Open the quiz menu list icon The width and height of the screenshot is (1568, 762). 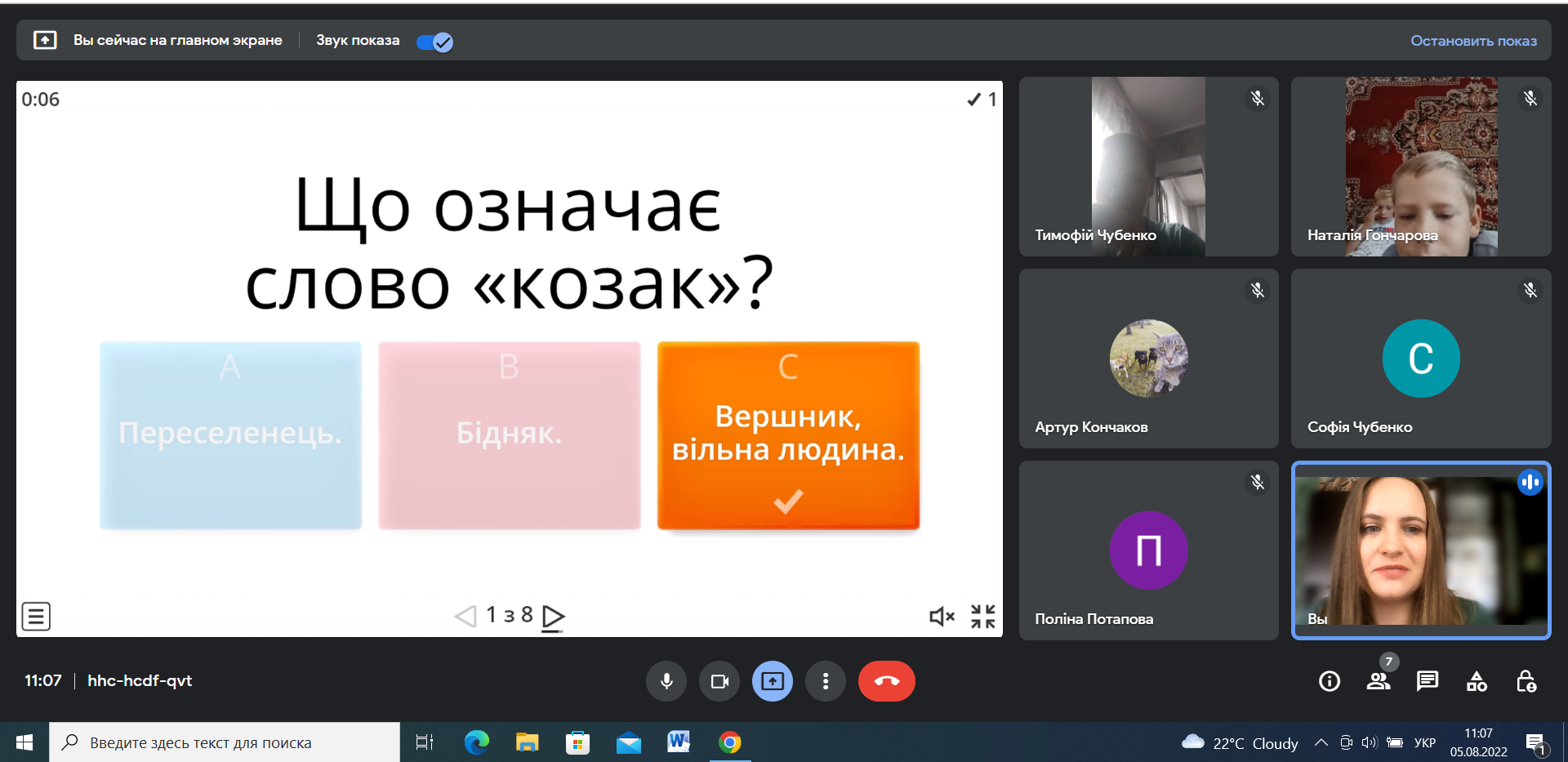[x=36, y=617]
